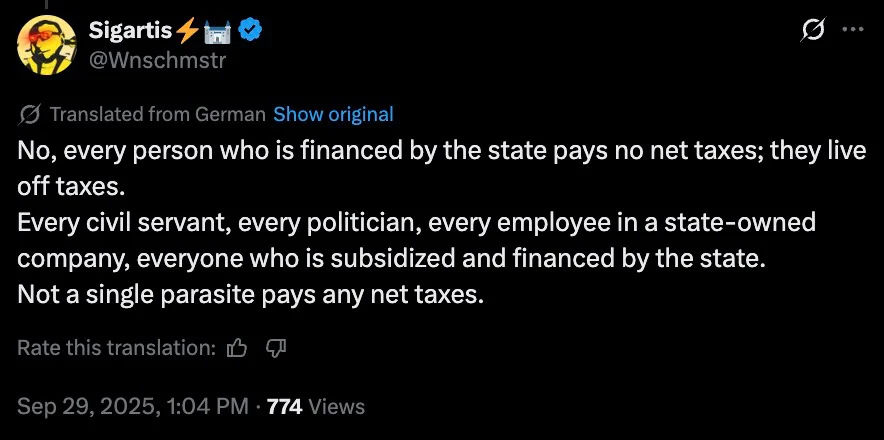Toggle Show original to view German text

click(x=333, y=114)
